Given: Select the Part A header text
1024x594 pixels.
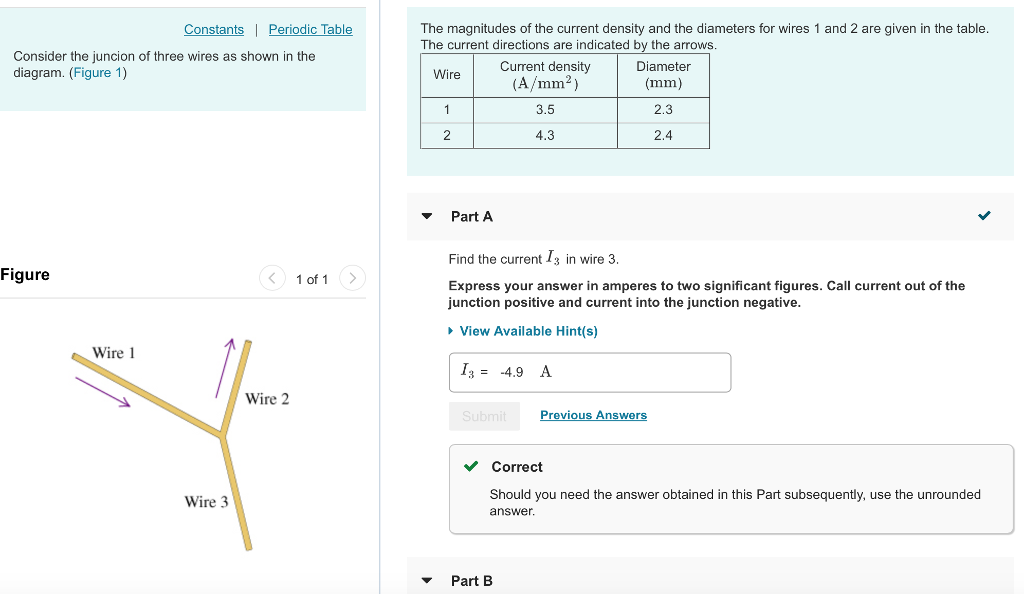Looking at the screenshot, I should pos(472,216).
